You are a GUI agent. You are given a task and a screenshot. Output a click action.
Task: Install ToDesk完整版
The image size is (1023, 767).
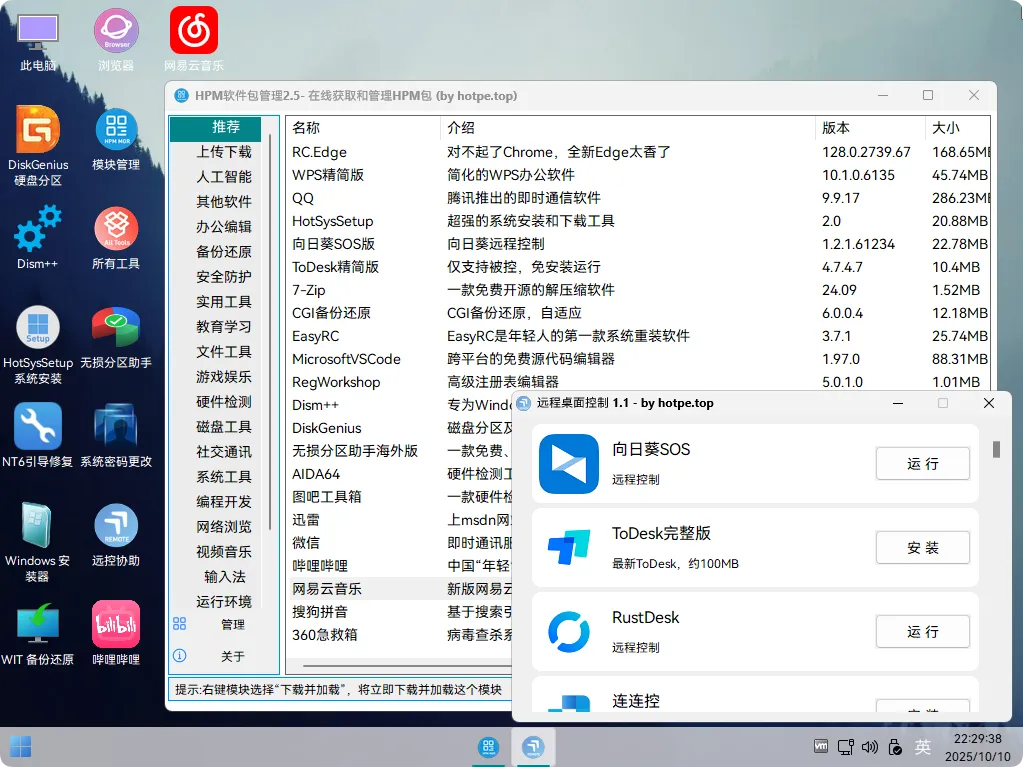(921, 547)
